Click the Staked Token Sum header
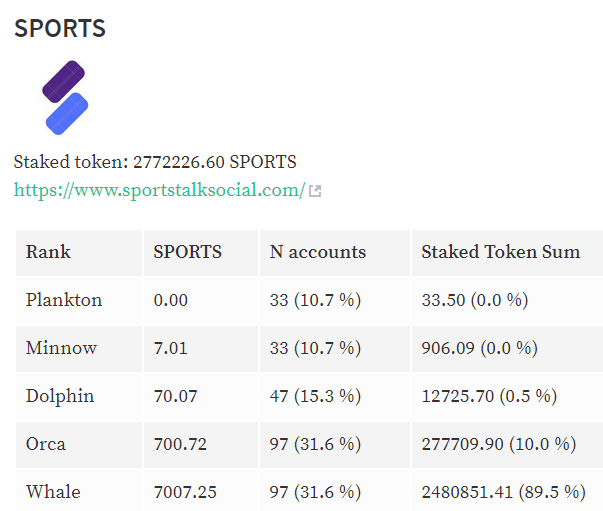This screenshot has width=603, height=511. click(x=507, y=253)
